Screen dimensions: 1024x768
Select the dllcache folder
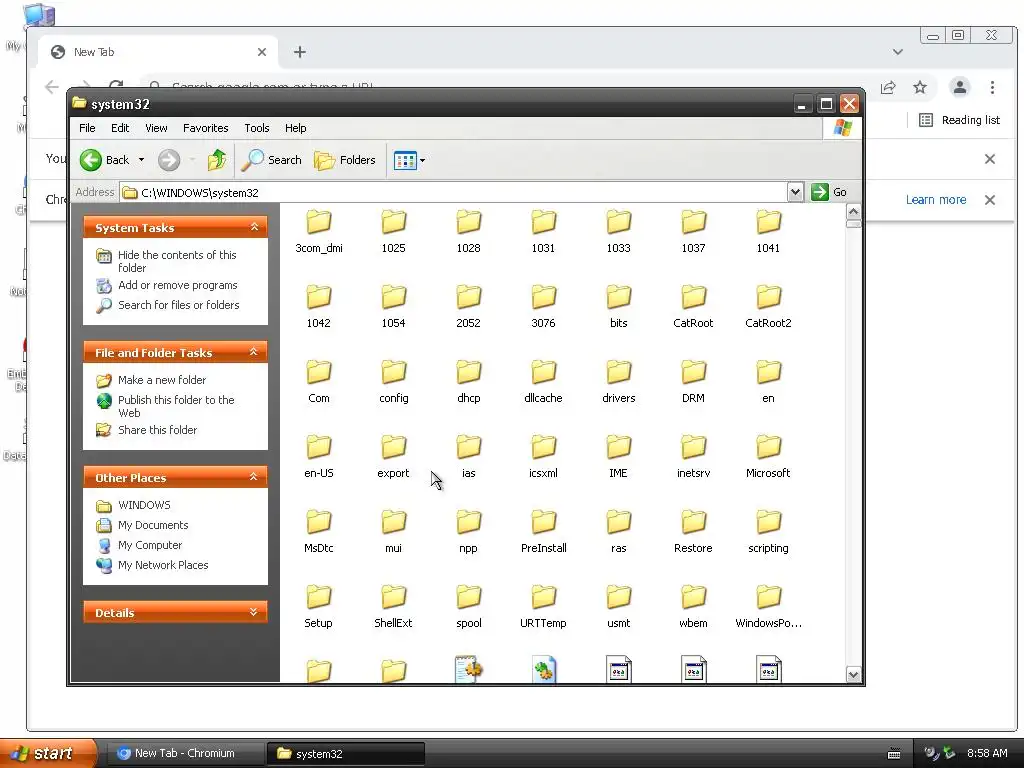coord(543,382)
